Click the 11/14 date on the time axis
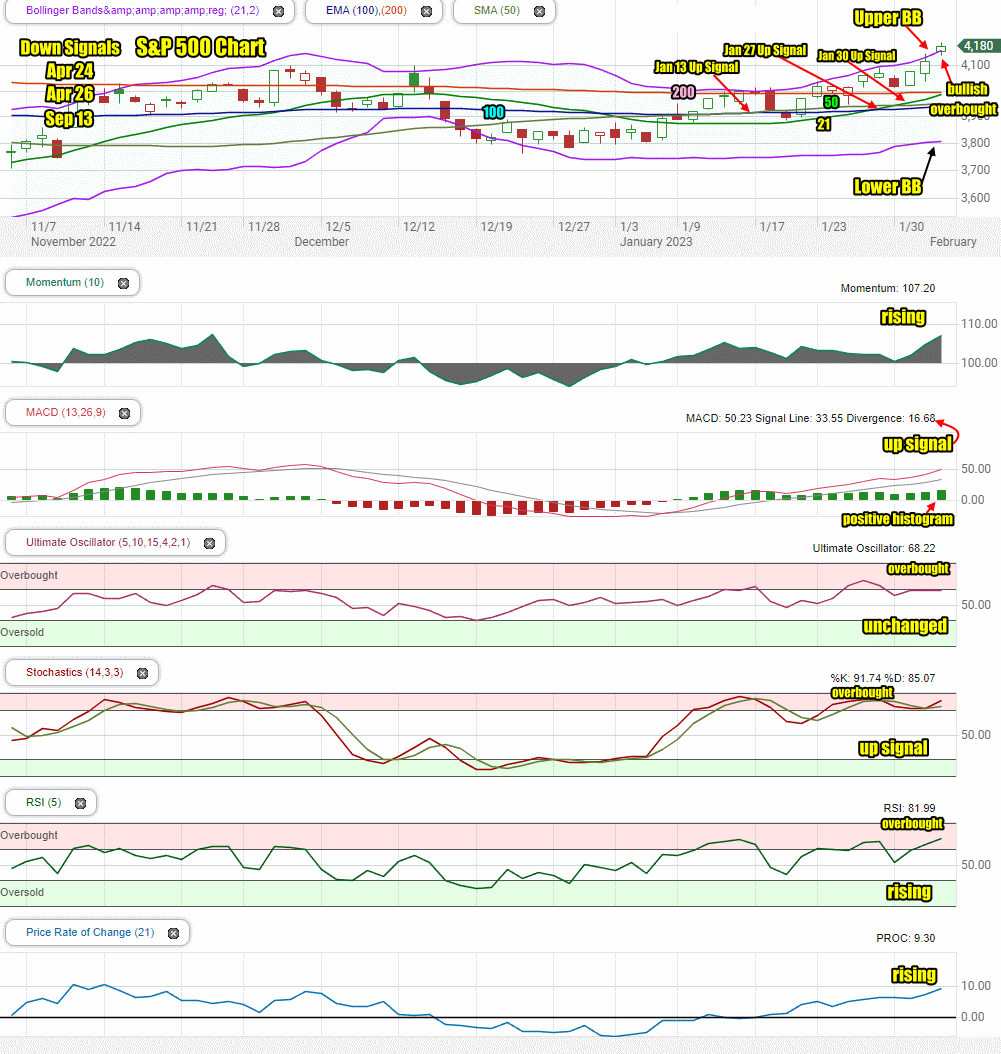This screenshot has height=1054, width=1001. pos(124,227)
